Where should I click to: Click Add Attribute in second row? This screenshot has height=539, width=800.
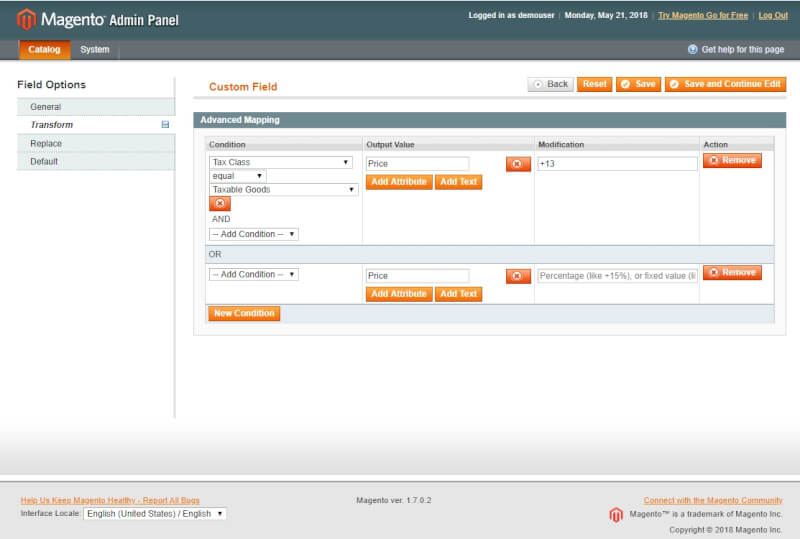(399, 294)
